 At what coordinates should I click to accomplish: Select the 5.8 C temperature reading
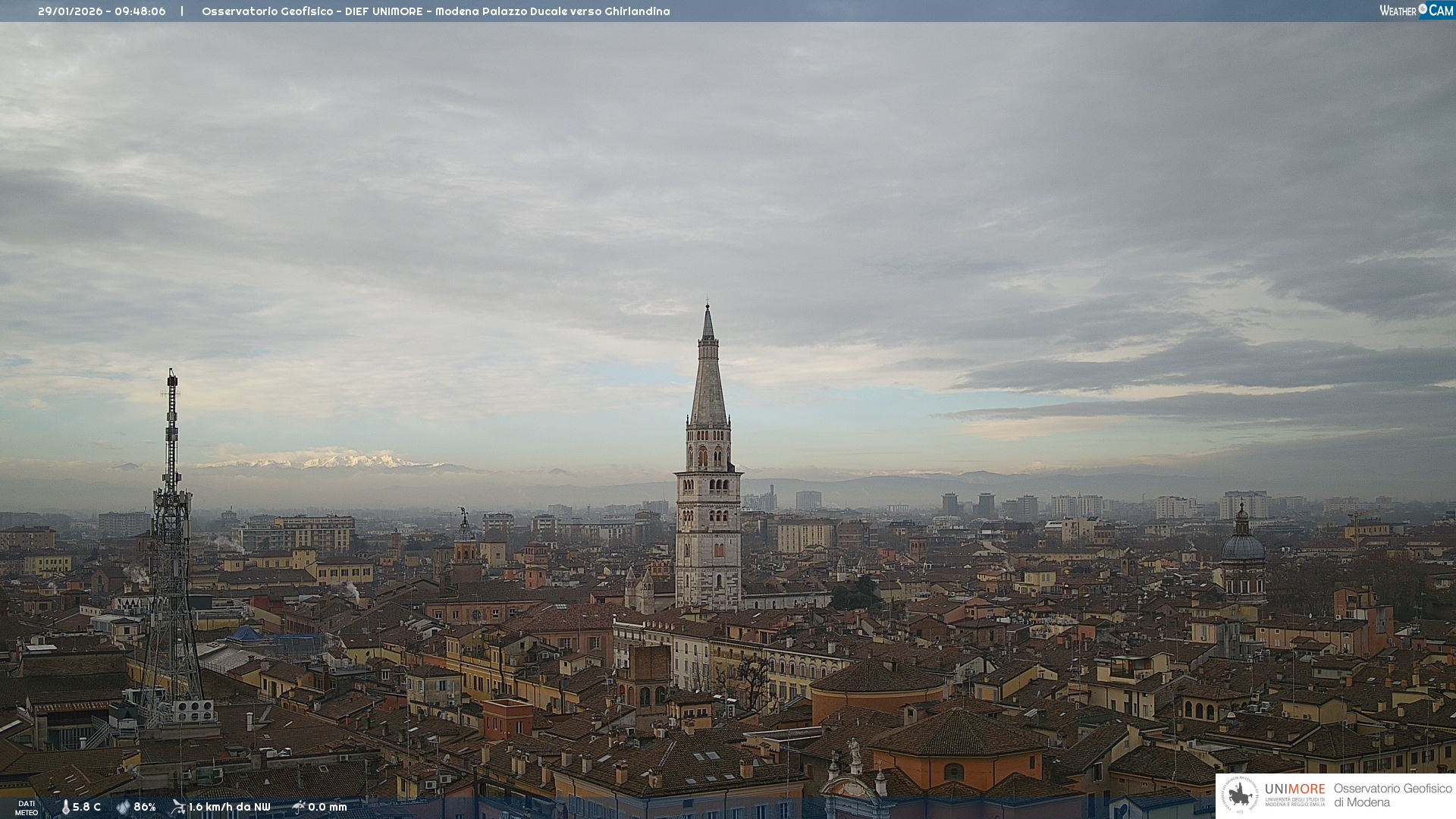pos(86,807)
